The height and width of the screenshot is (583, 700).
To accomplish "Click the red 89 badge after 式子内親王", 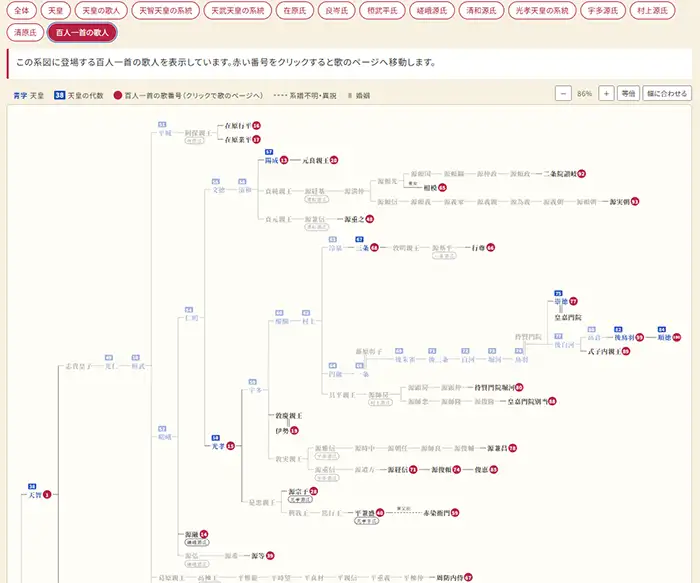I will 625,352.
